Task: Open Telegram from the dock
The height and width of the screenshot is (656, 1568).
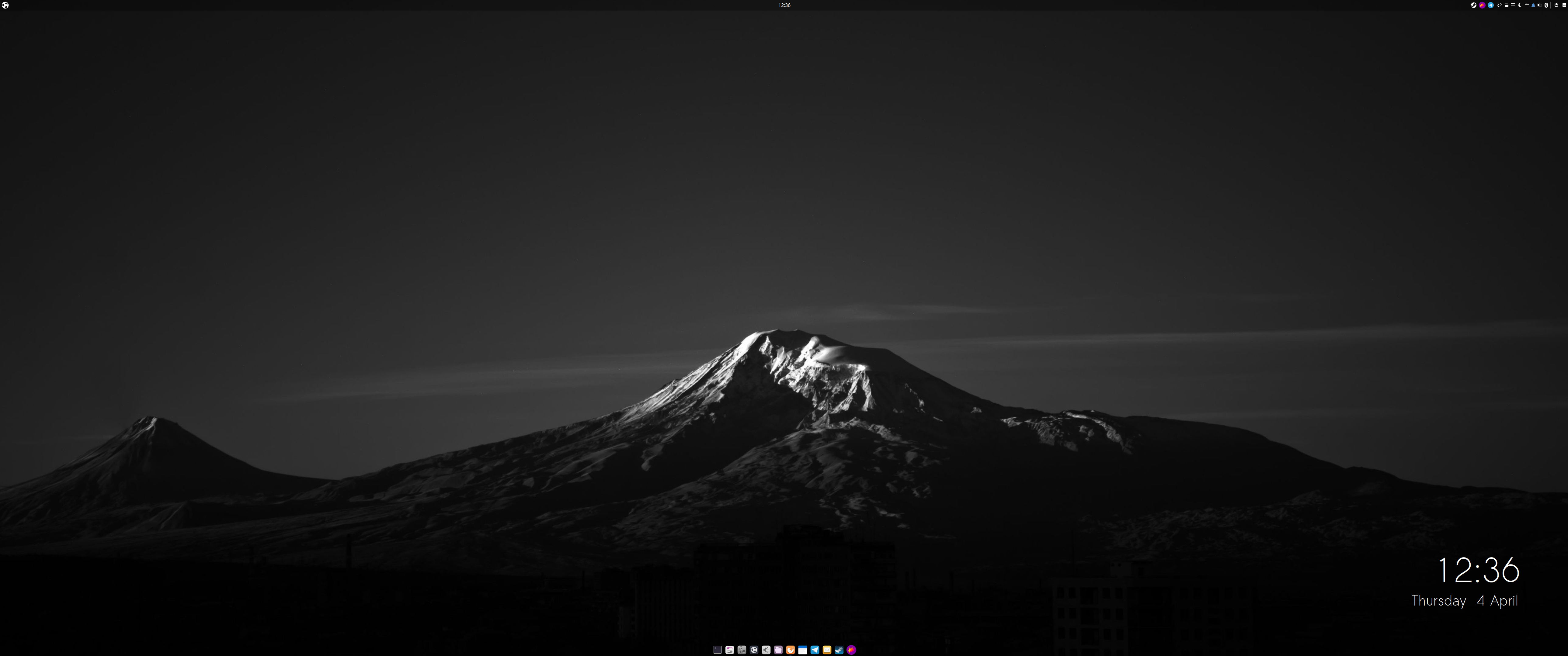Action: [x=815, y=650]
